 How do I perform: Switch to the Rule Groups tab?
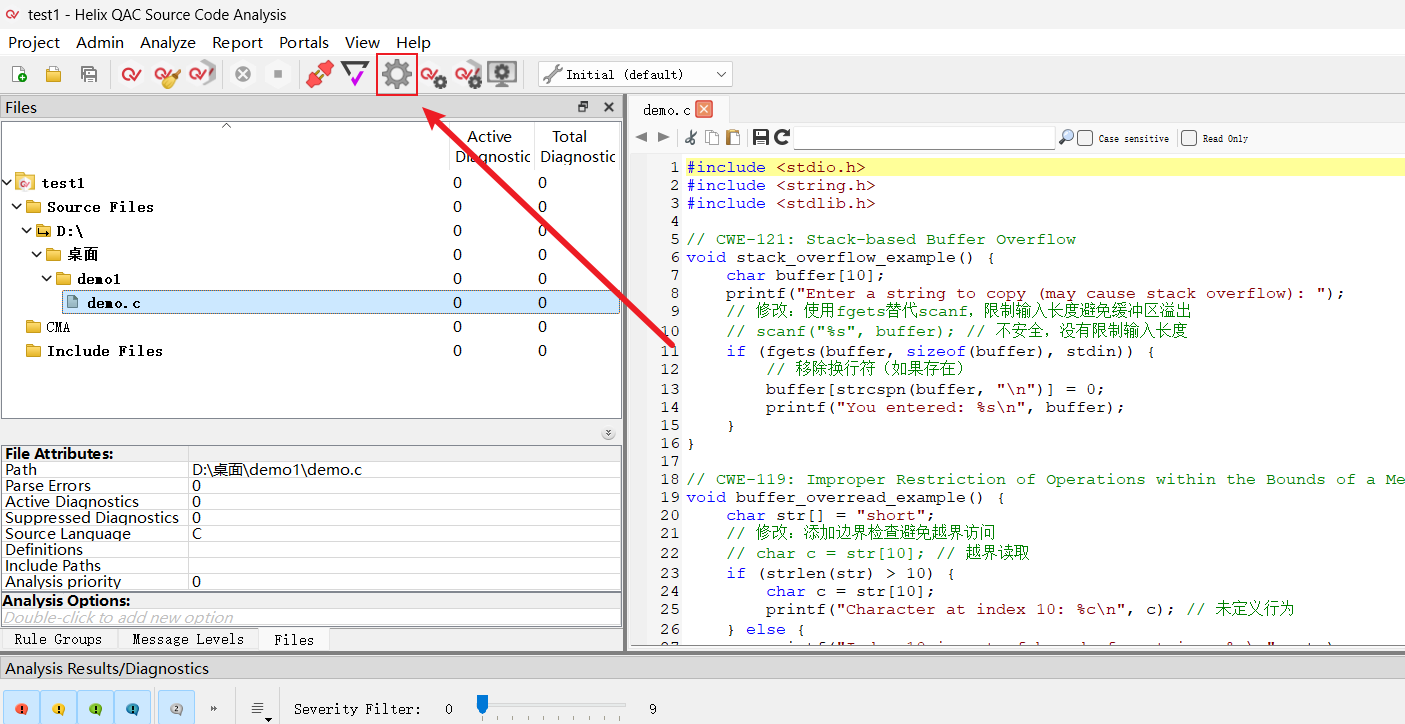(x=58, y=639)
